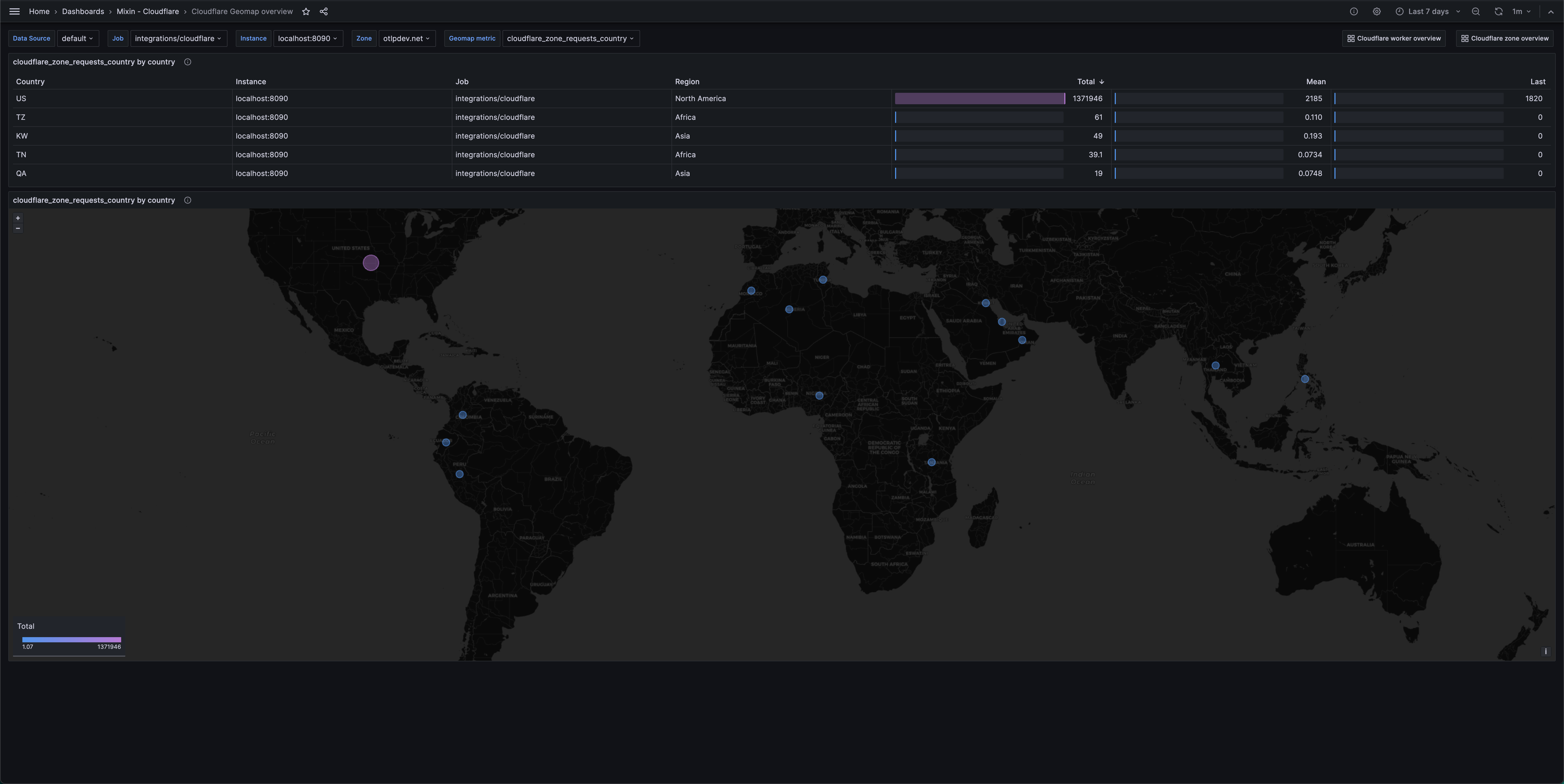Open the hamburger navigation menu

click(x=14, y=11)
